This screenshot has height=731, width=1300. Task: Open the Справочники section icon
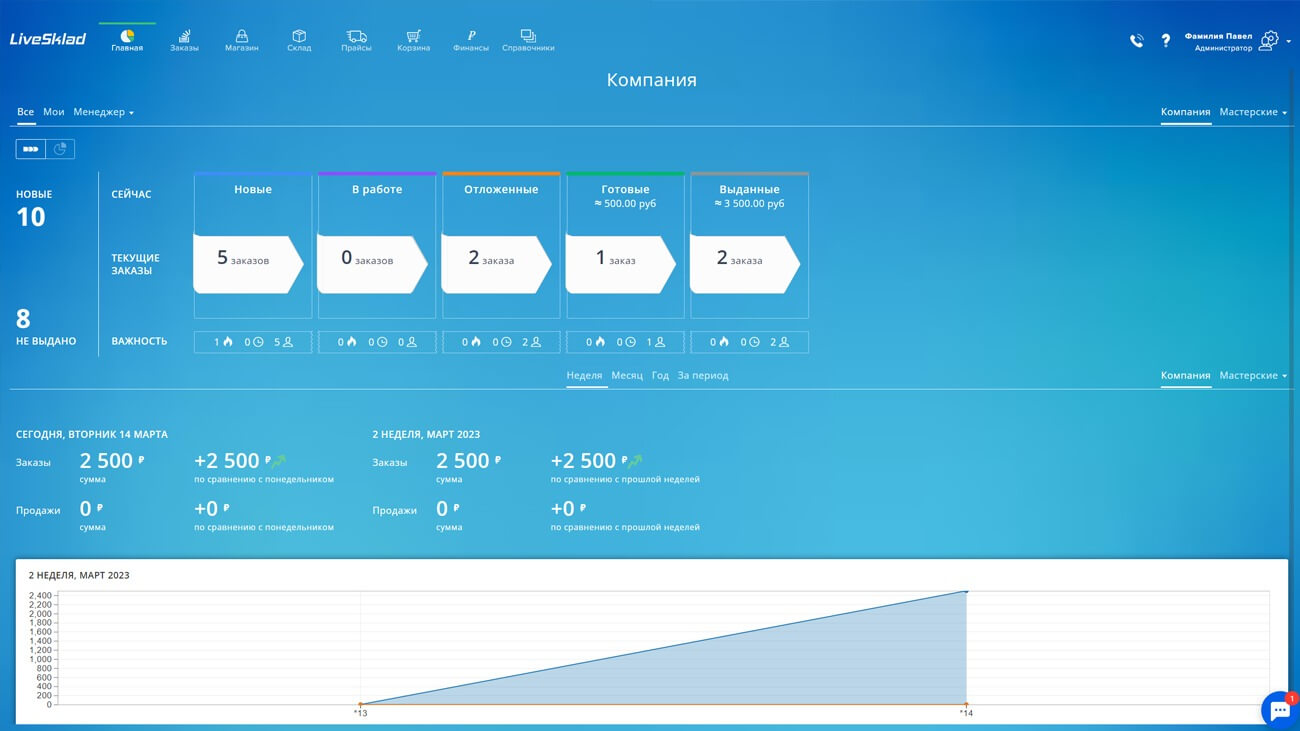pos(528,37)
